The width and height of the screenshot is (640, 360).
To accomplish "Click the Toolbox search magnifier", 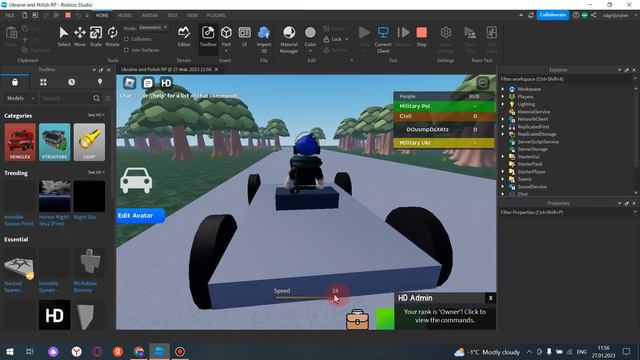I will click(96, 98).
